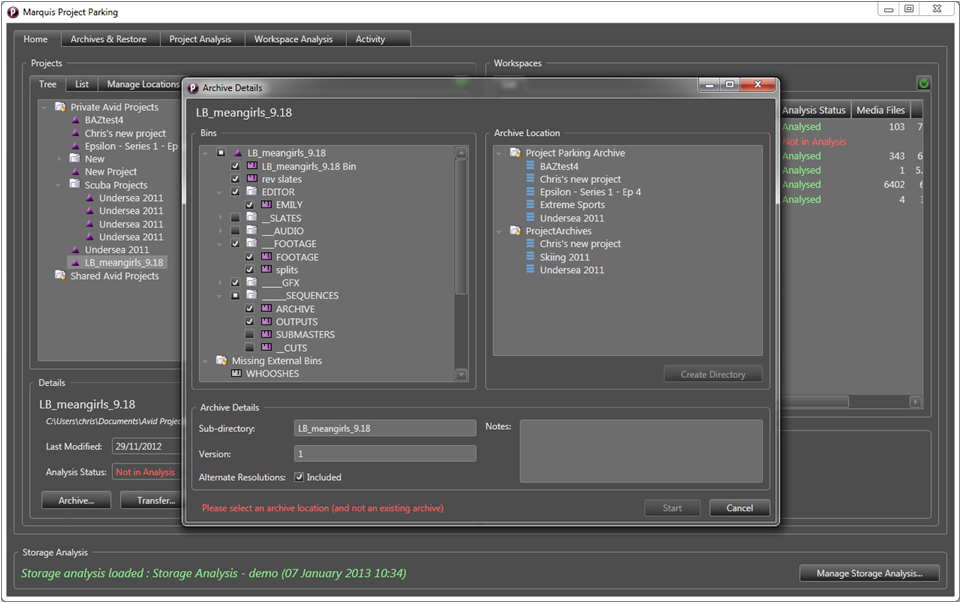The width and height of the screenshot is (961, 603).
Task: Click the Private Avid Projects folder icon
Action: [60, 107]
